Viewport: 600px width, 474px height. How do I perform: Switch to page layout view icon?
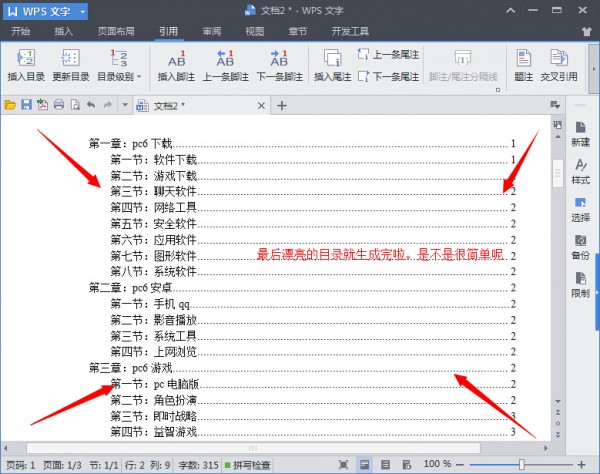(x=365, y=465)
